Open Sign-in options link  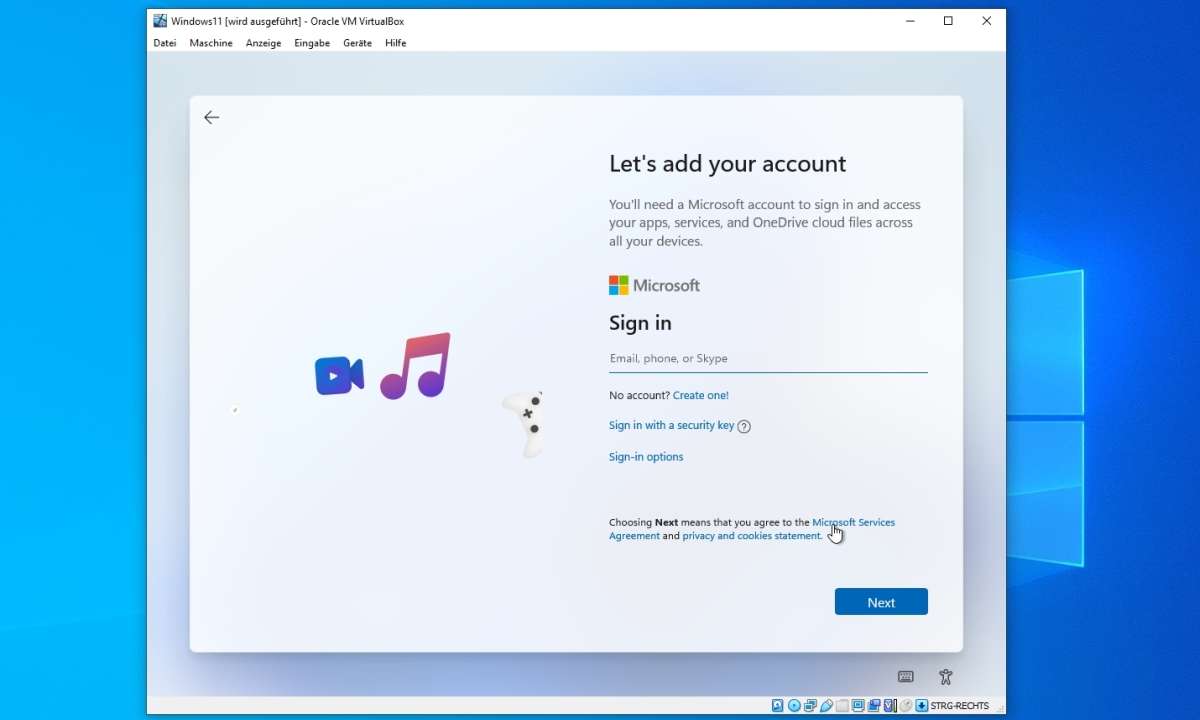[x=646, y=457]
